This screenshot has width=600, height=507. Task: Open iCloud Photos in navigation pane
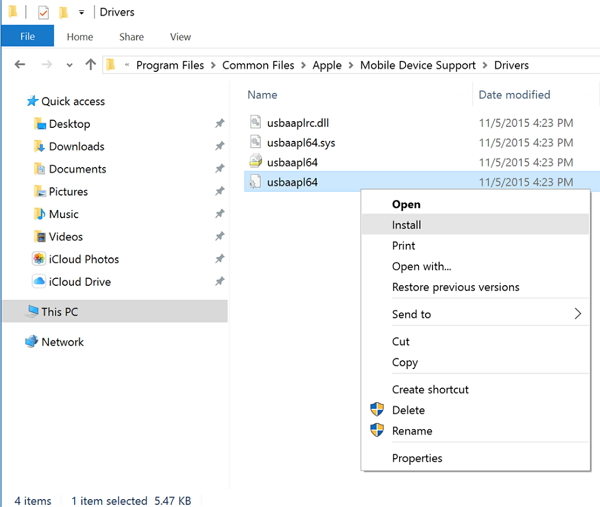(84, 259)
